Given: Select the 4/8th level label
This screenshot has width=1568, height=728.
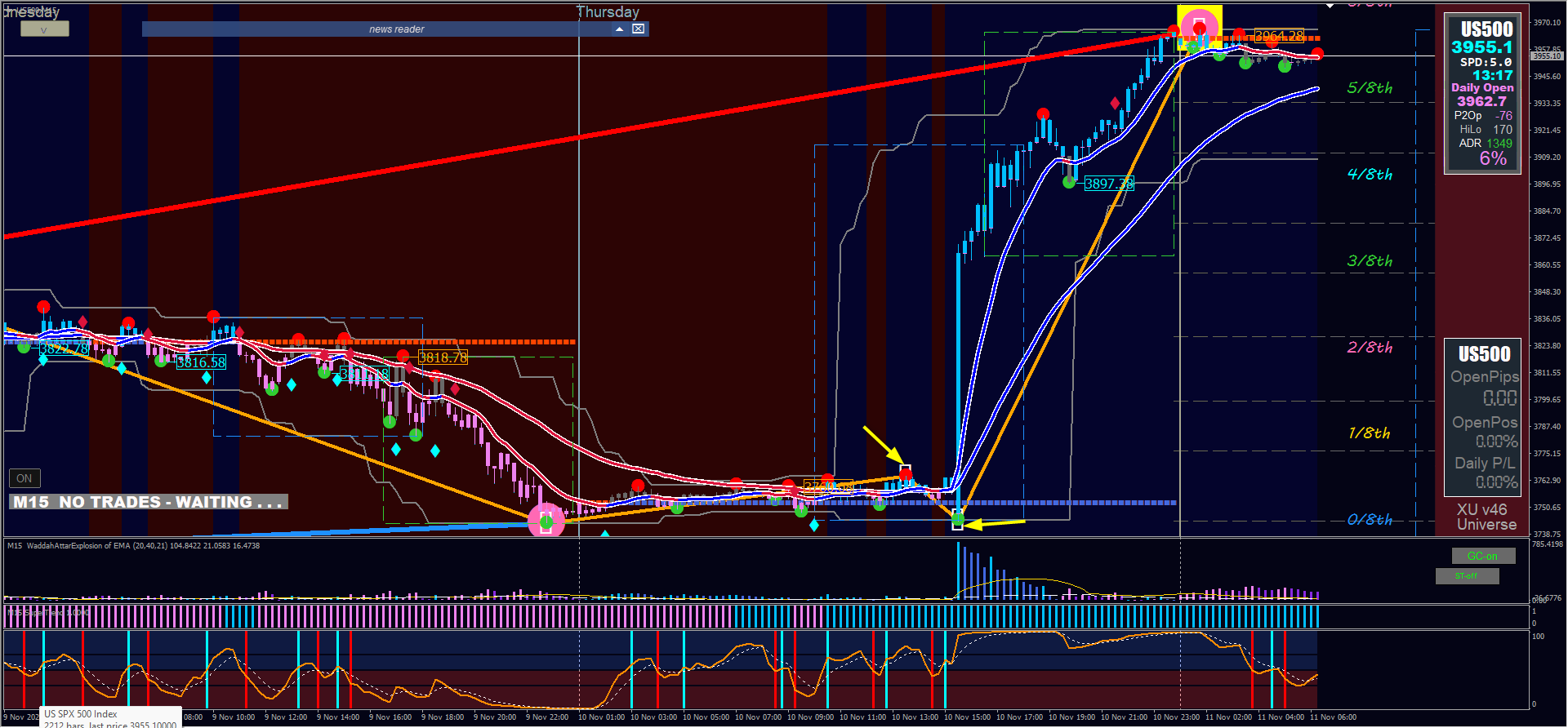Looking at the screenshot, I should [x=1370, y=174].
